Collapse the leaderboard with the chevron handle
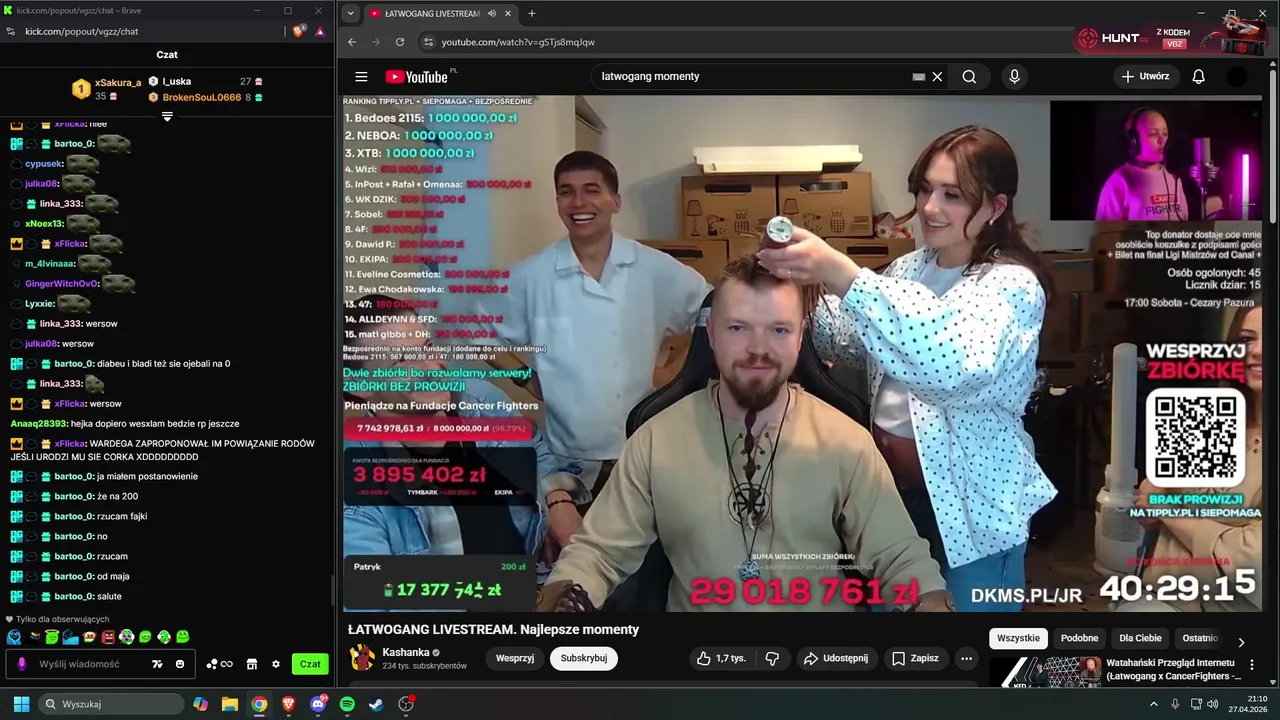 [167, 117]
